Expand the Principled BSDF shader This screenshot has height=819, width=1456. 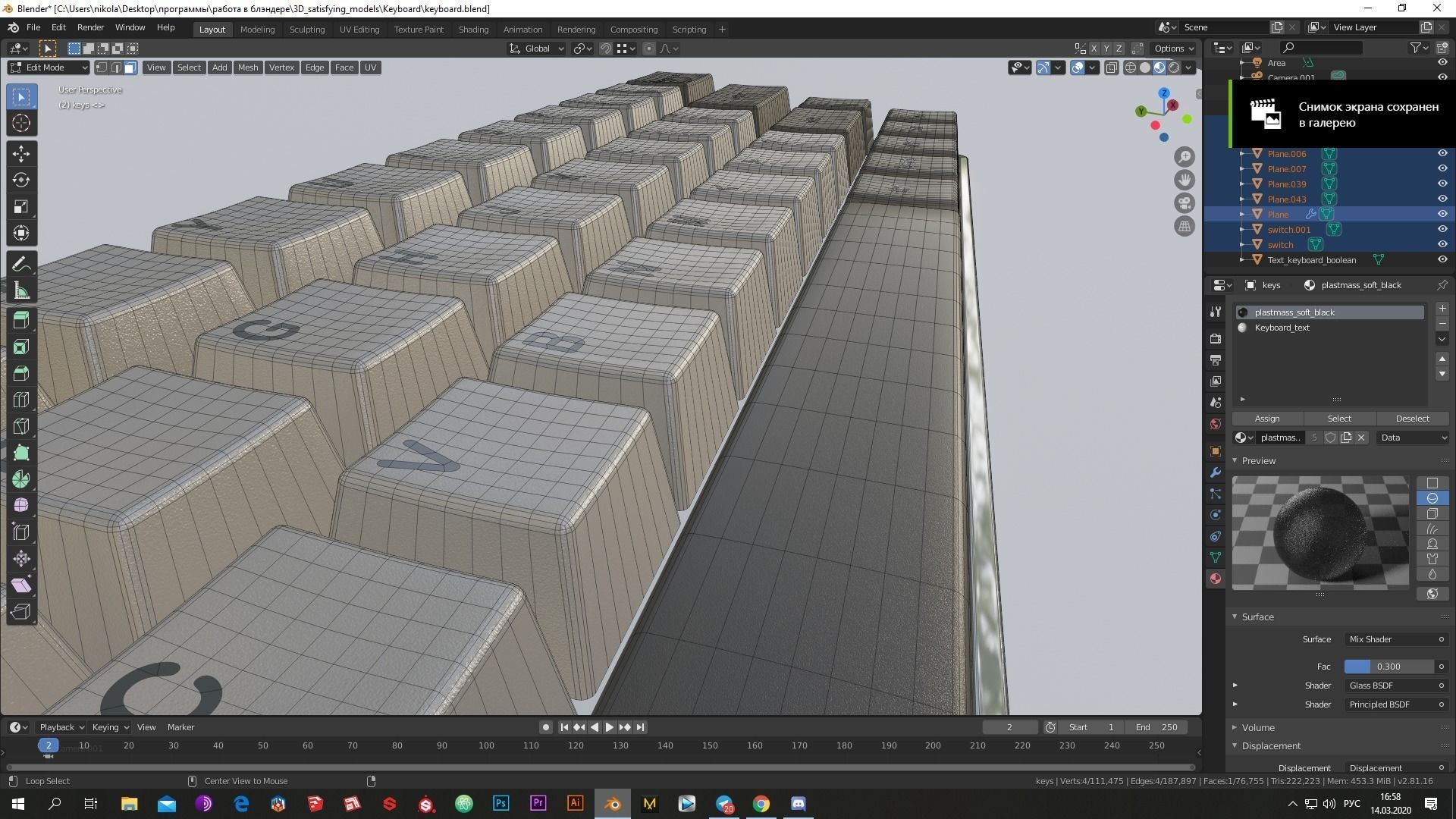tap(1235, 704)
